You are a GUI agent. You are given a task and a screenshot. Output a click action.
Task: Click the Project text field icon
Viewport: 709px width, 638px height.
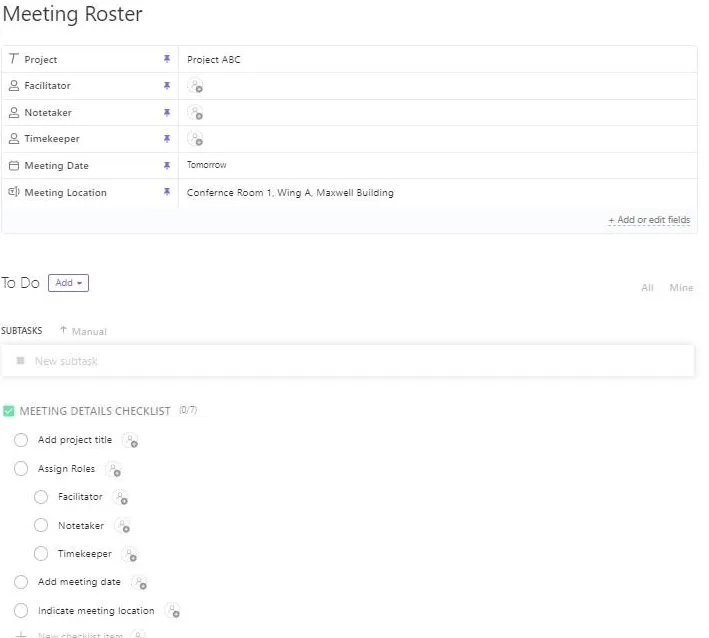[14, 59]
